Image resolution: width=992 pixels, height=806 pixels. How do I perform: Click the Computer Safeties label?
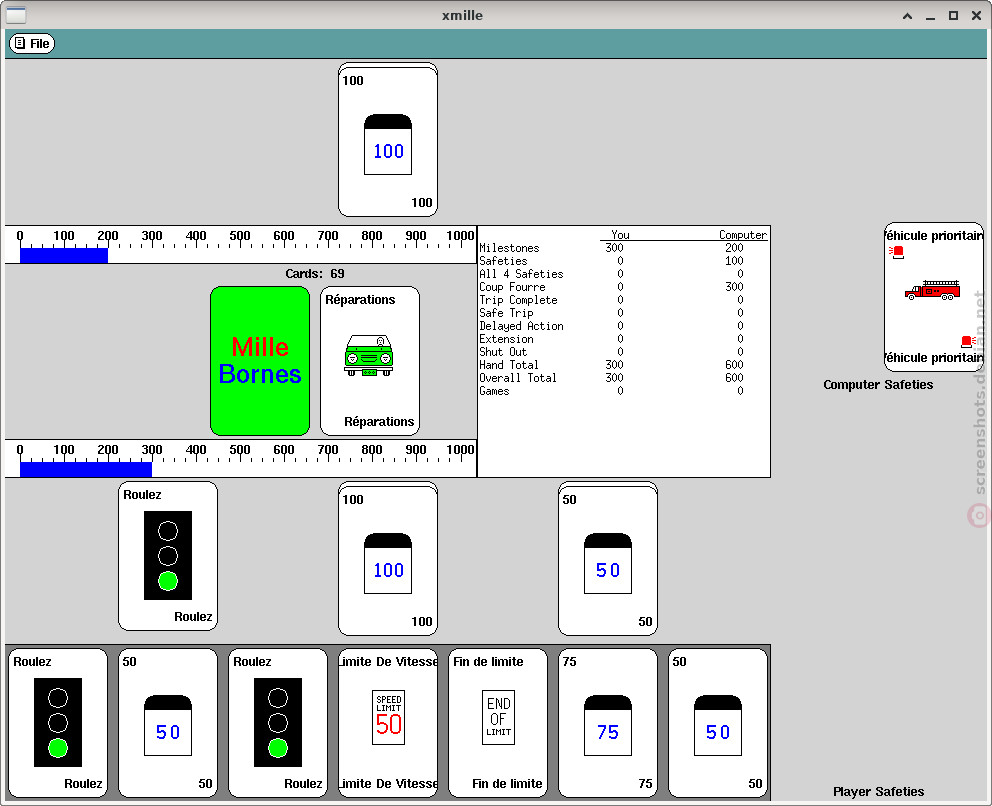point(878,385)
